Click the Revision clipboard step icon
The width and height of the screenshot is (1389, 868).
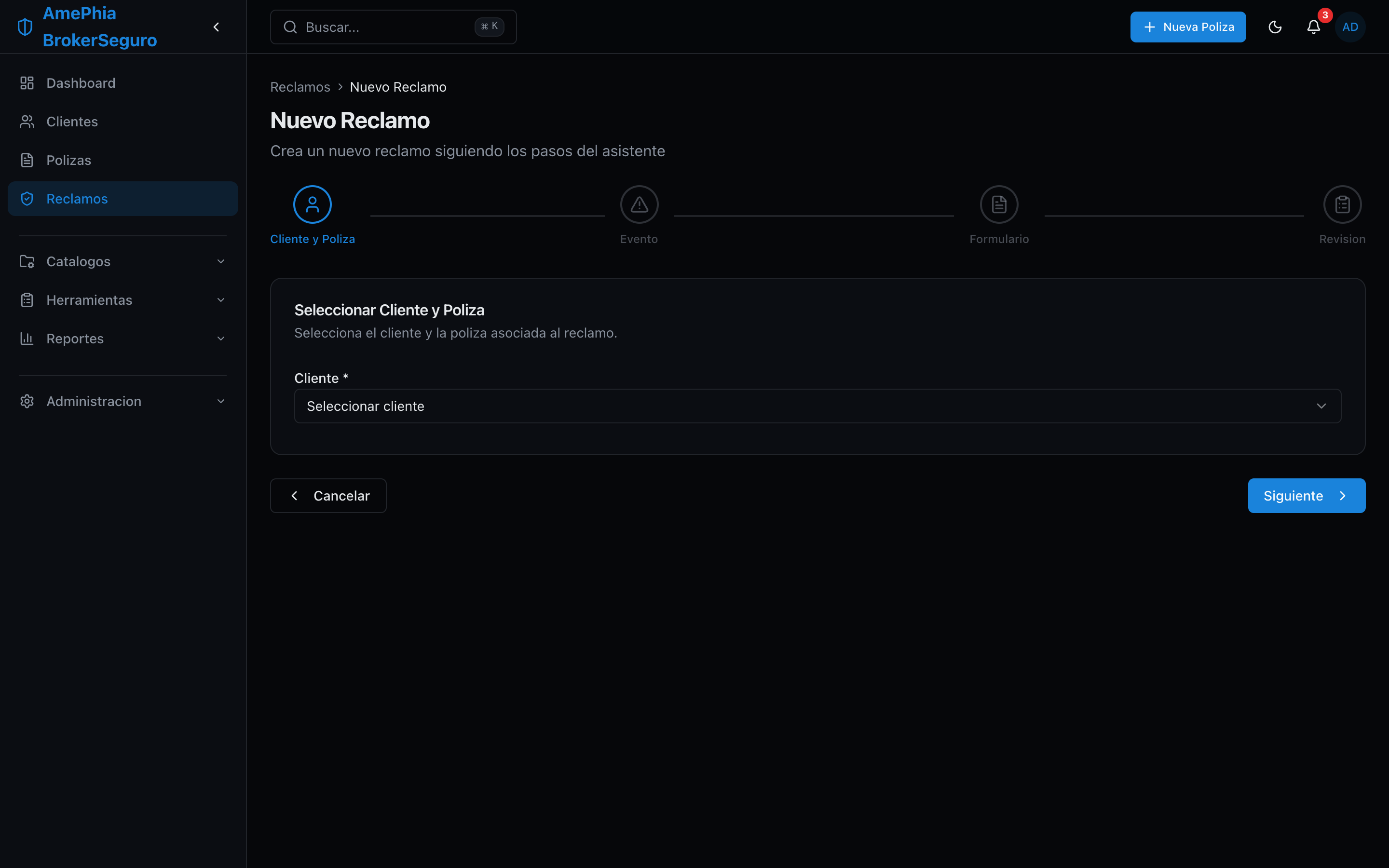[1342, 204]
